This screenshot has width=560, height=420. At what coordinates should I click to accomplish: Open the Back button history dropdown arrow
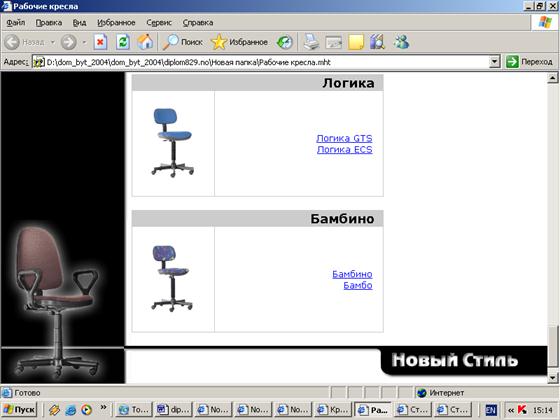pos(52,42)
